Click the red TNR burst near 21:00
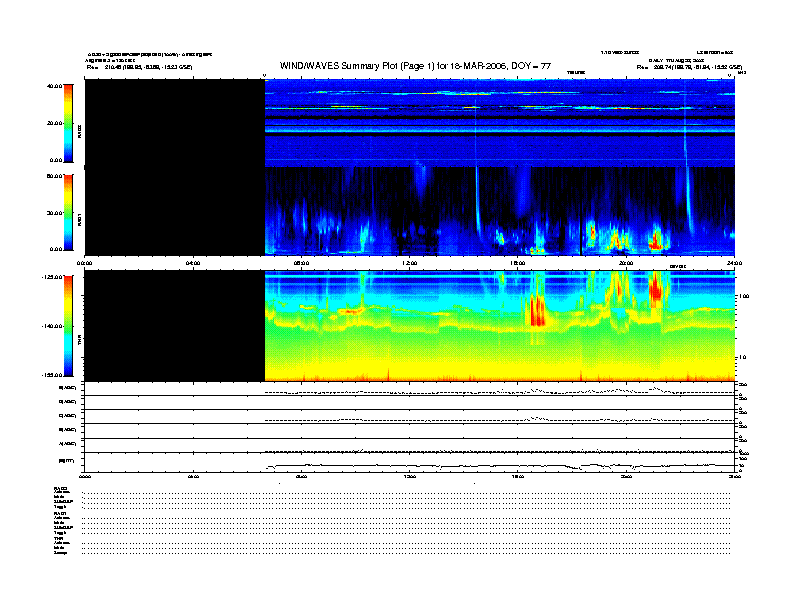The image size is (792, 612). [655, 289]
